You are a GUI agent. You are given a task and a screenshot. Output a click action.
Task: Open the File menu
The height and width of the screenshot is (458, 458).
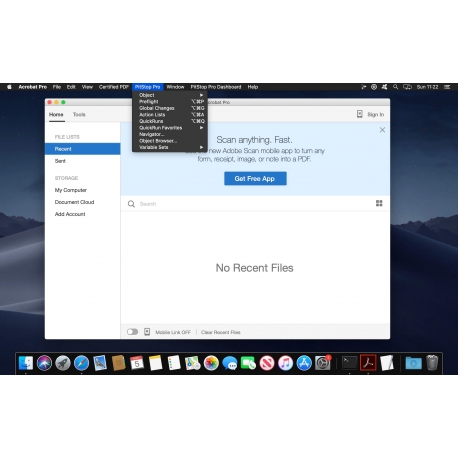click(57, 87)
